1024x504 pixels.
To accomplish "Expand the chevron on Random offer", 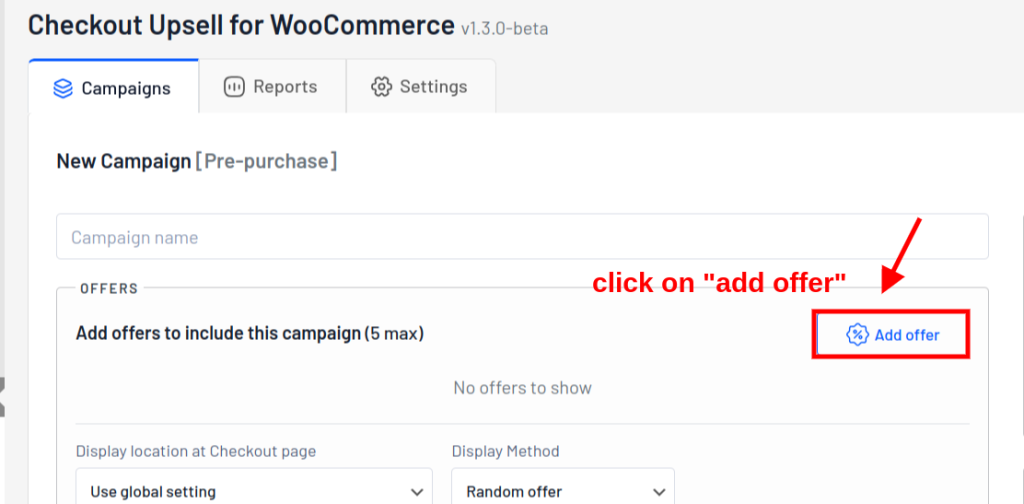I will click(x=659, y=492).
